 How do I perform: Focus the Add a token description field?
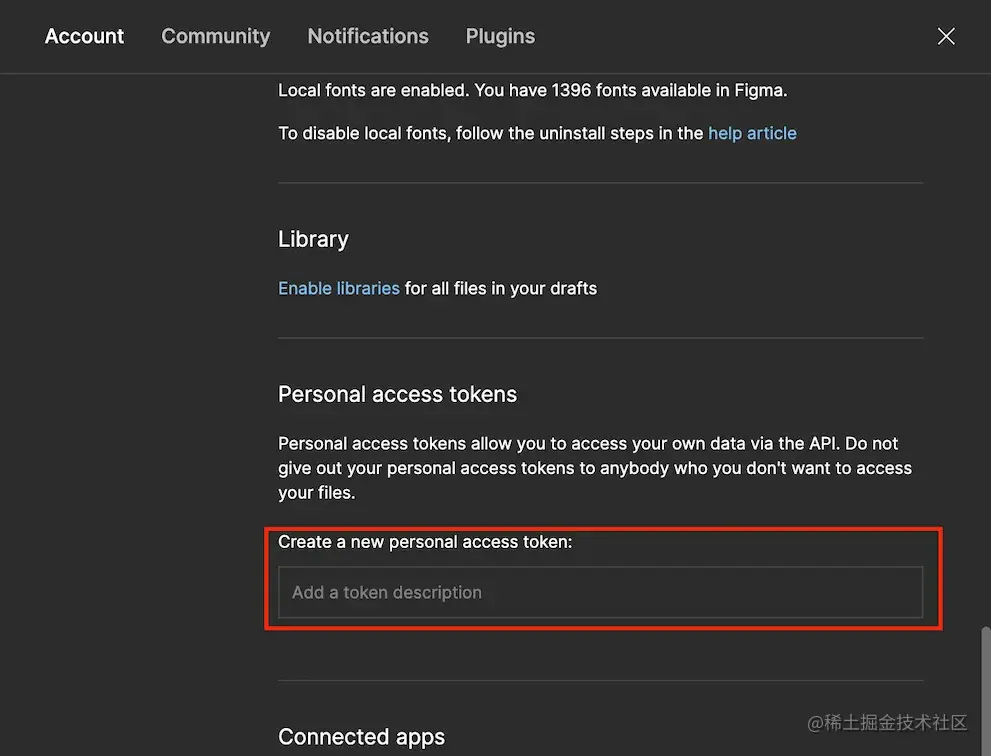(x=600, y=592)
